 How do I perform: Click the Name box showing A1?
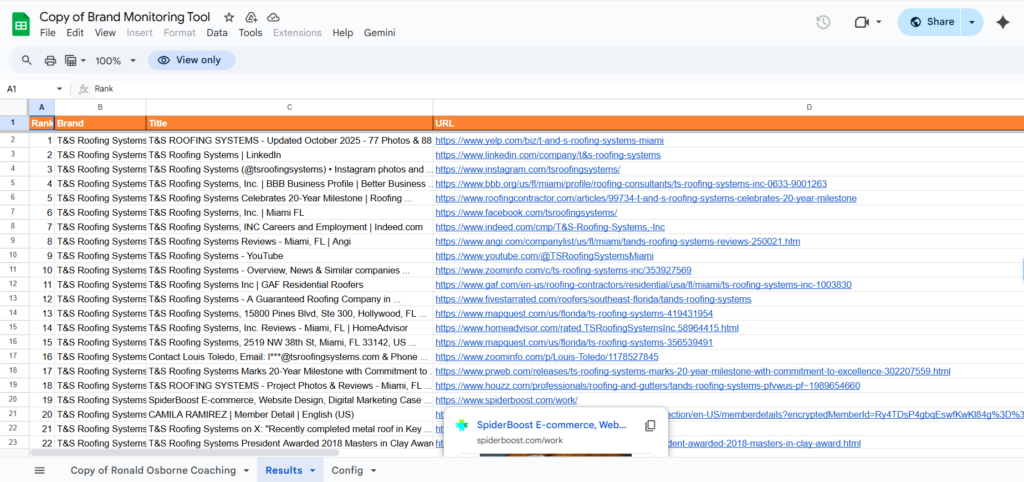pyautogui.click(x=30, y=89)
